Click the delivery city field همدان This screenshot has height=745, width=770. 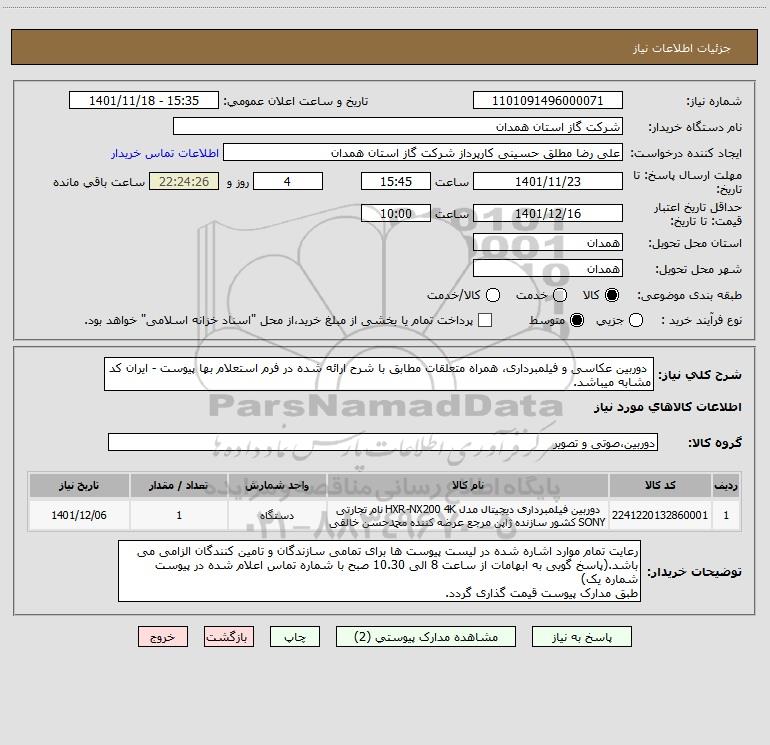pos(548,269)
